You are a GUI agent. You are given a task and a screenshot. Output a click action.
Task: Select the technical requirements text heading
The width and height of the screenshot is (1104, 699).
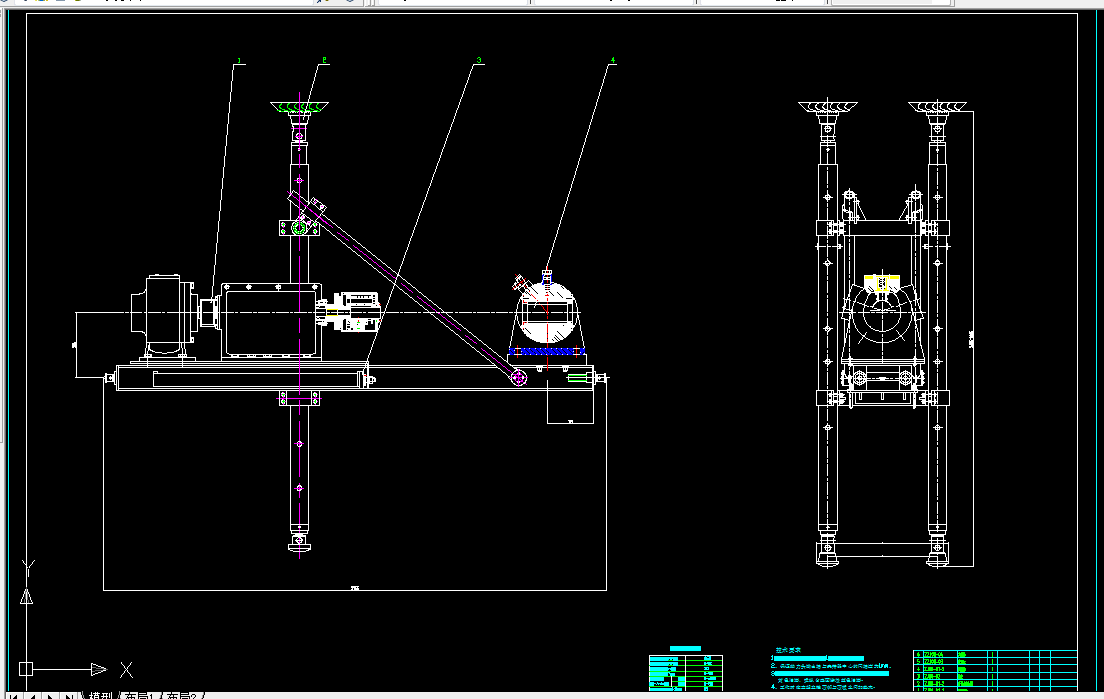(x=789, y=650)
